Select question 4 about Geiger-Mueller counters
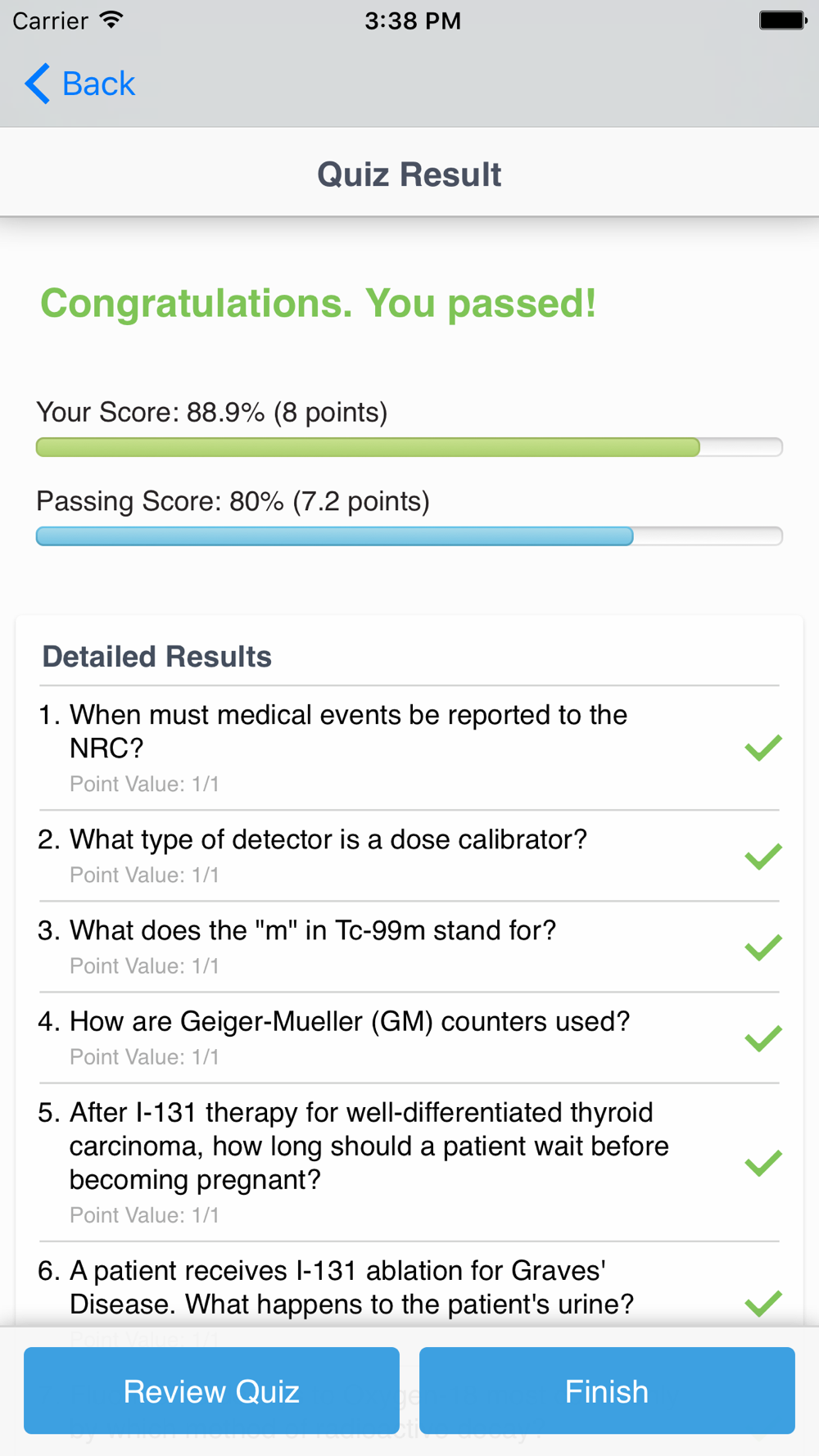Image resolution: width=819 pixels, height=1456 pixels. point(350,1021)
